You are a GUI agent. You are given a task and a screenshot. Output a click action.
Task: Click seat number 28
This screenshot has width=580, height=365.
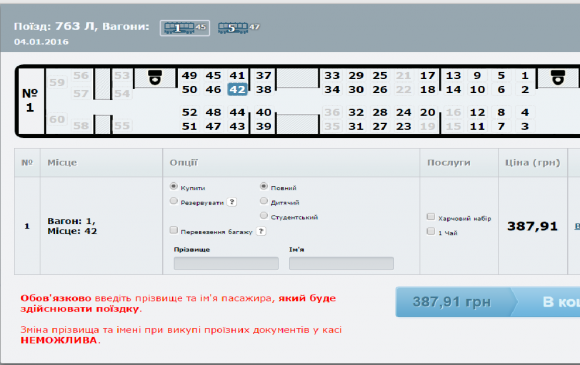point(380,112)
